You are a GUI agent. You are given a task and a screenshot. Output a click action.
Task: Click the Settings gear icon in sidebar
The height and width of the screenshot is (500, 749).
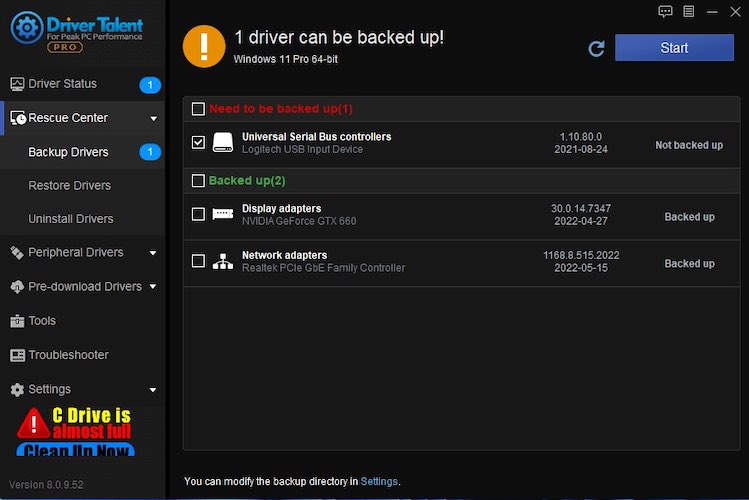17,390
